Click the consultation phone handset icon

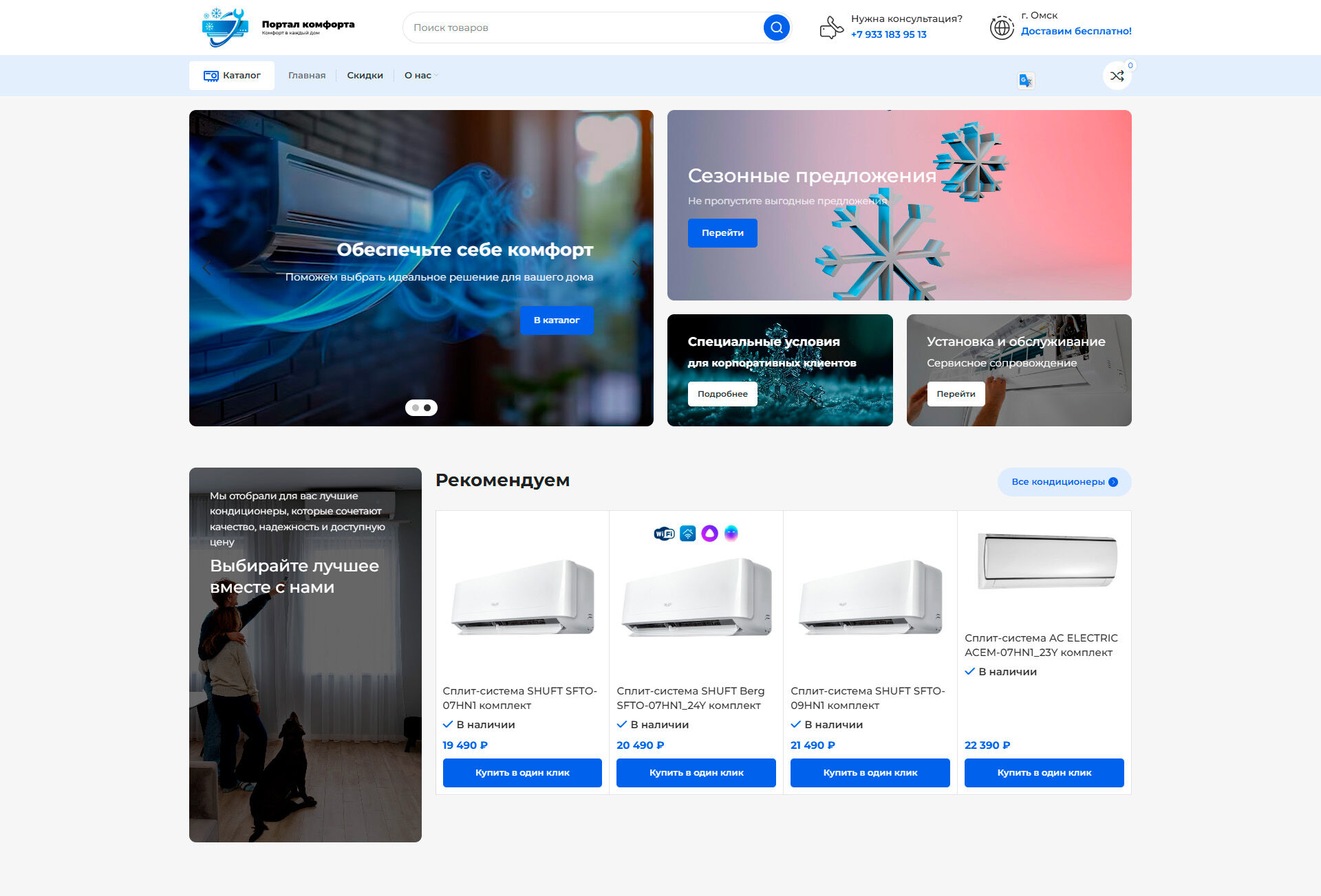[831, 28]
